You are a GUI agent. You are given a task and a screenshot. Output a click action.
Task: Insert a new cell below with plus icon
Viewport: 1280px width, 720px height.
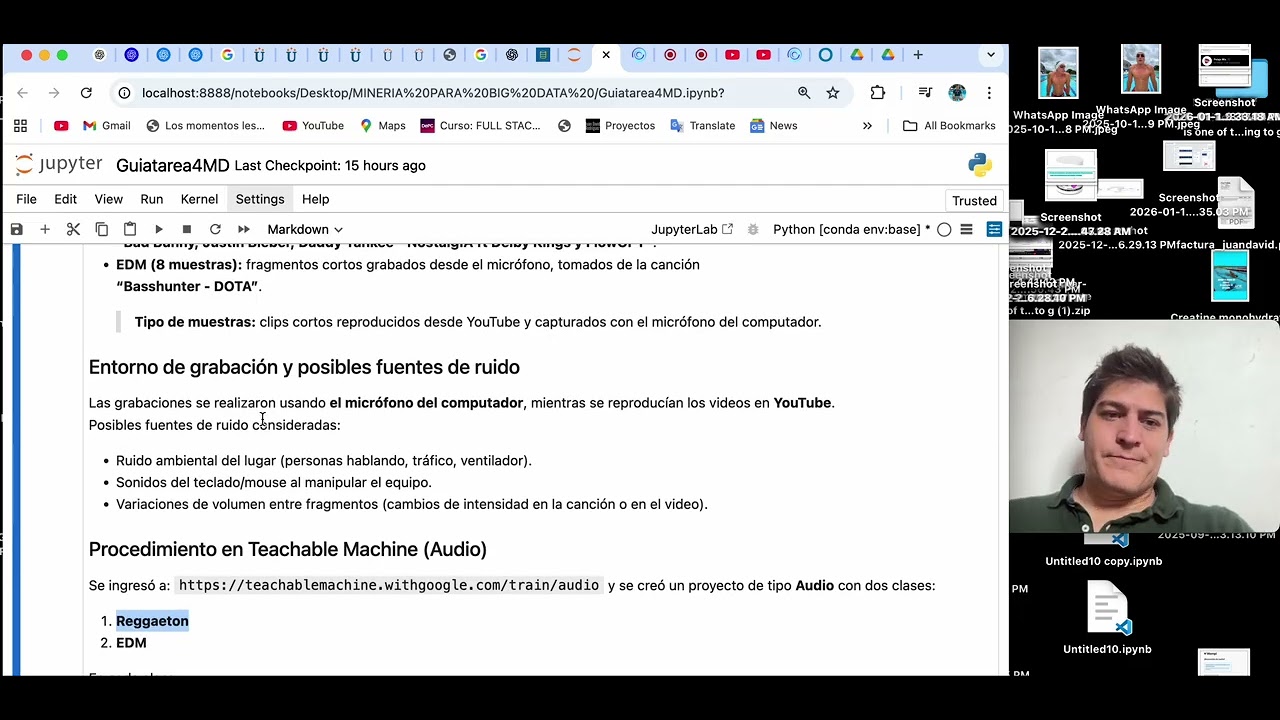[44, 229]
